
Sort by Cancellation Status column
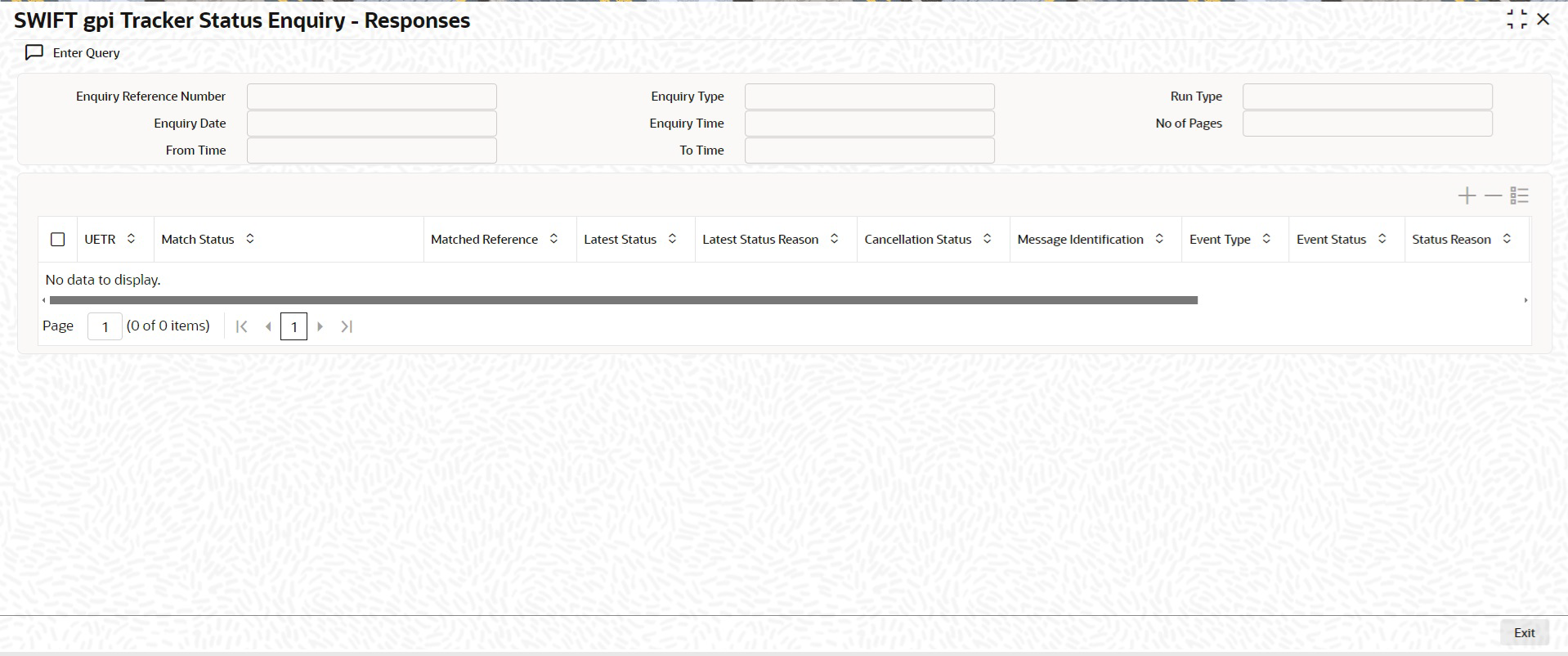pyautogui.click(x=987, y=239)
